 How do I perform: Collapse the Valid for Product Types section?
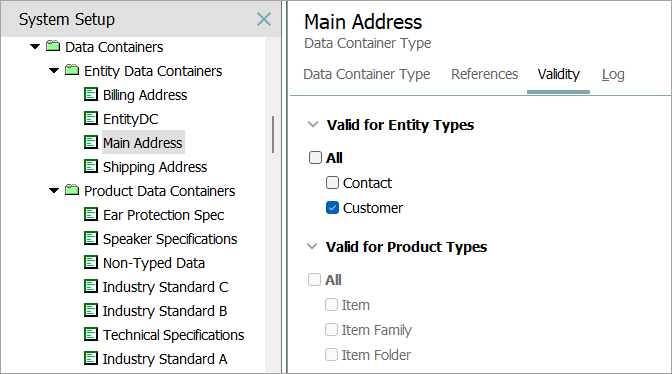click(312, 247)
